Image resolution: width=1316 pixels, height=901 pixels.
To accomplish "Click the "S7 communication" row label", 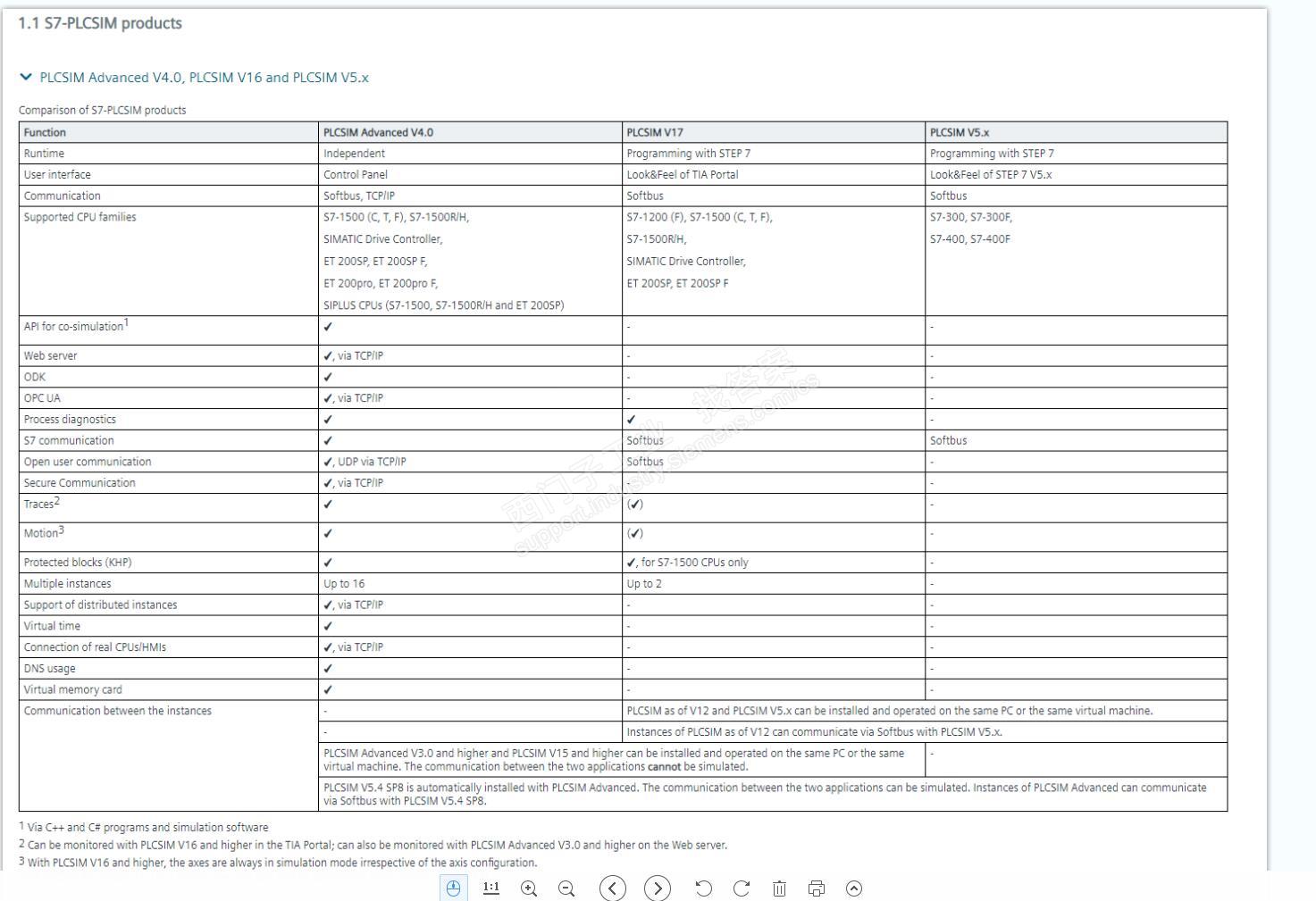I will [69, 441].
